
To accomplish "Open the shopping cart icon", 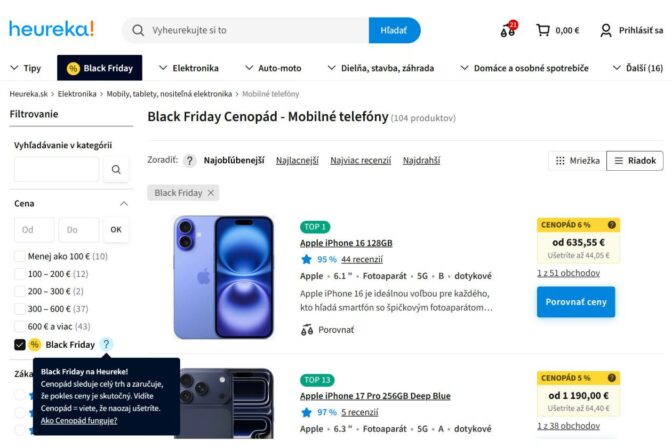I will point(543,30).
